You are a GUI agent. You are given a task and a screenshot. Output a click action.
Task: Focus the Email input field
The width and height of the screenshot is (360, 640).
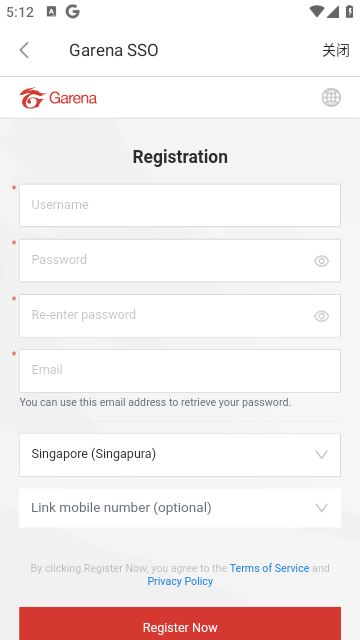pyautogui.click(x=180, y=371)
